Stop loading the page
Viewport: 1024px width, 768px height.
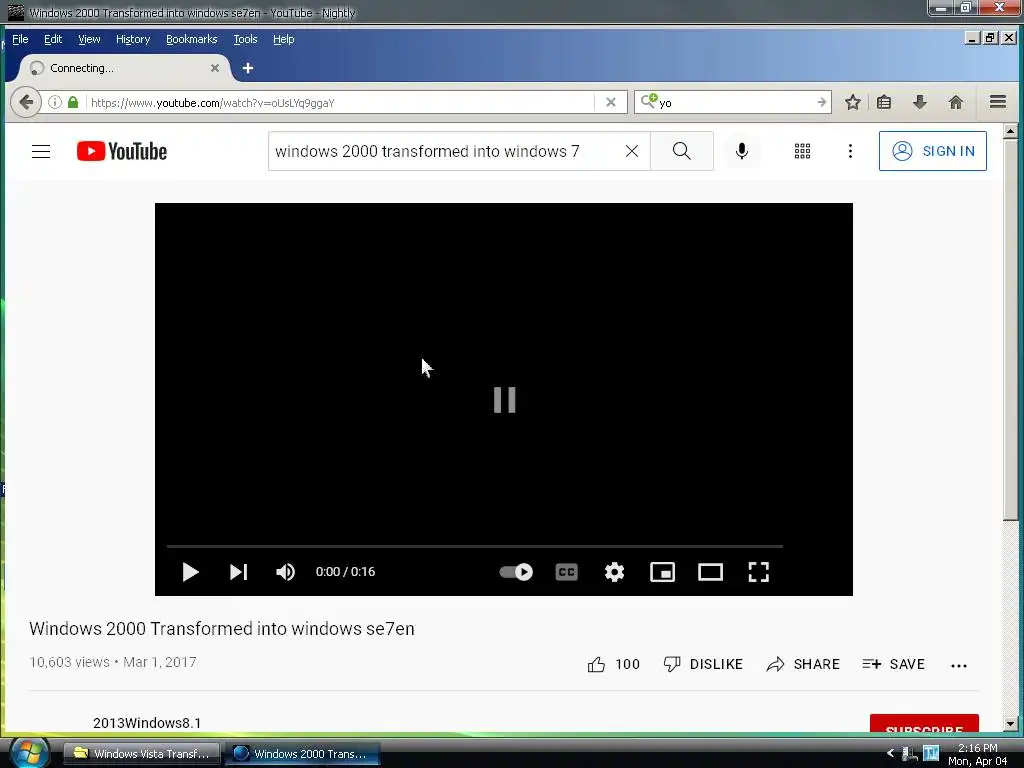point(611,103)
